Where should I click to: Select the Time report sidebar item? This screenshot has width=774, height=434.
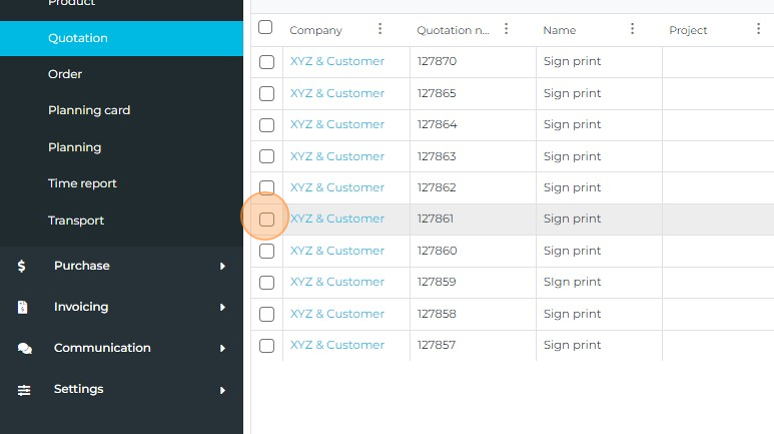pos(82,183)
